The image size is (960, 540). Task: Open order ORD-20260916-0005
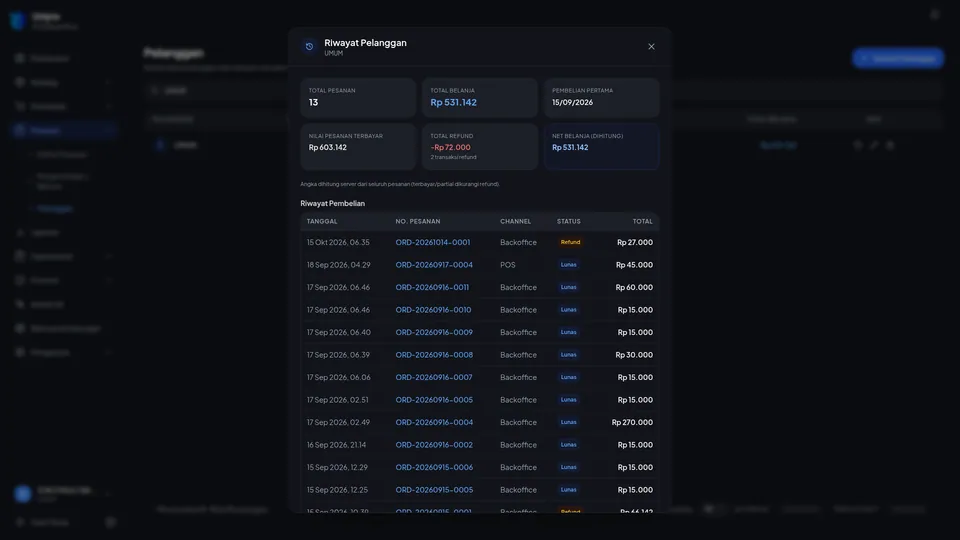coord(434,400)
